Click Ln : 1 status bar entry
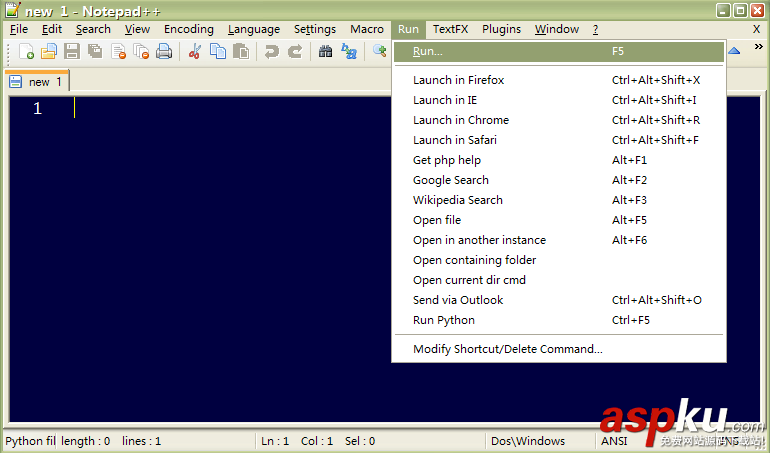The width and height of the screenshot is (770, 453). (275, 441)
